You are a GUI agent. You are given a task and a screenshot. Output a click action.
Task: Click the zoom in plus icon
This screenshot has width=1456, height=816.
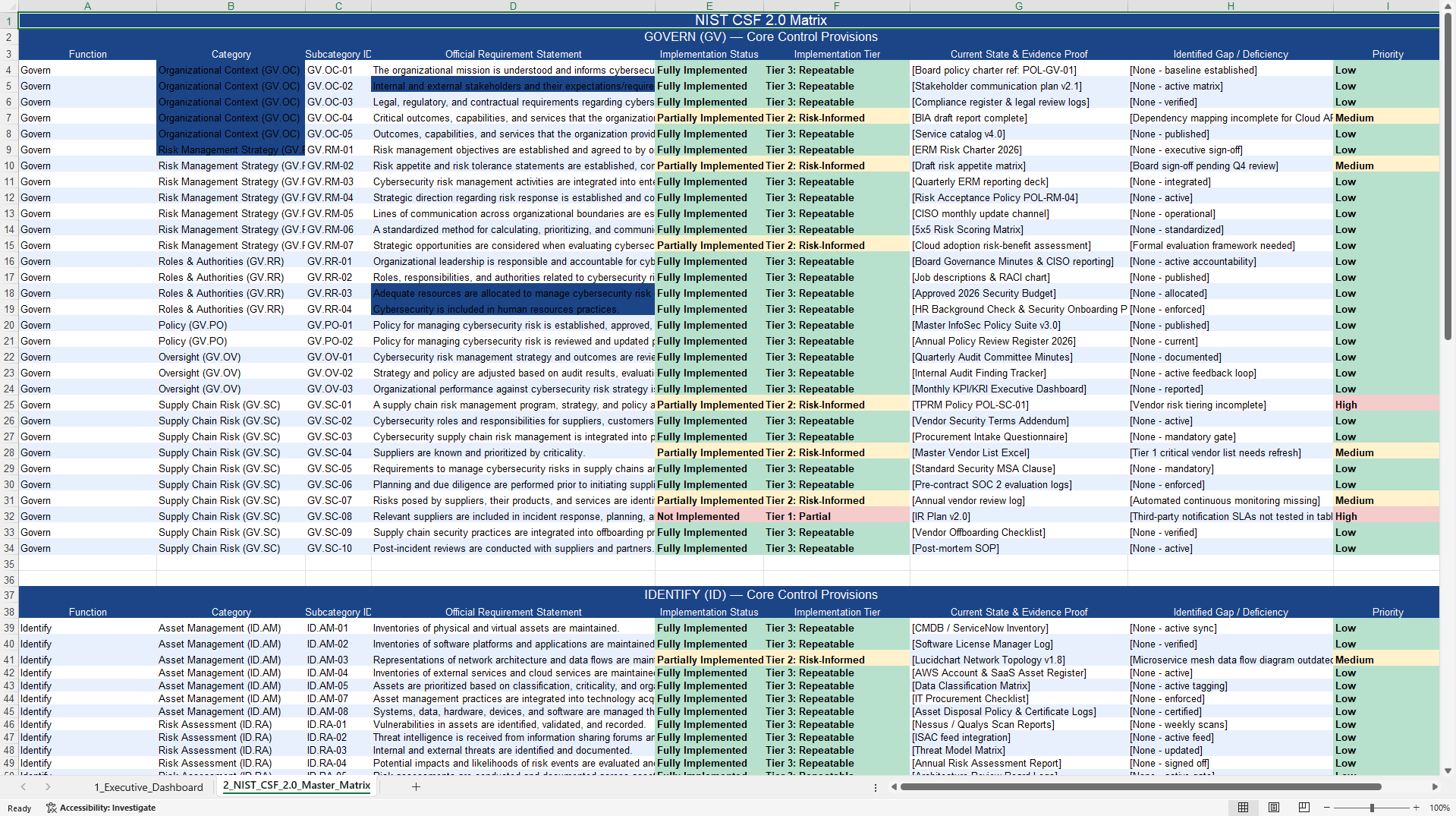click(x=1416, y=808)
